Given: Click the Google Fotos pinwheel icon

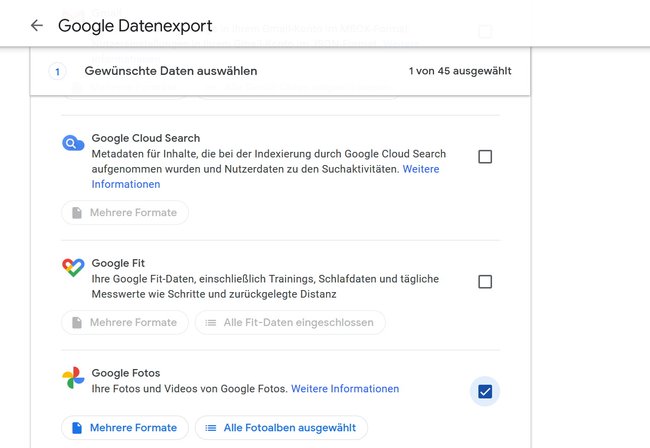Looking at the screenshot, I should [x=73, y=378].
